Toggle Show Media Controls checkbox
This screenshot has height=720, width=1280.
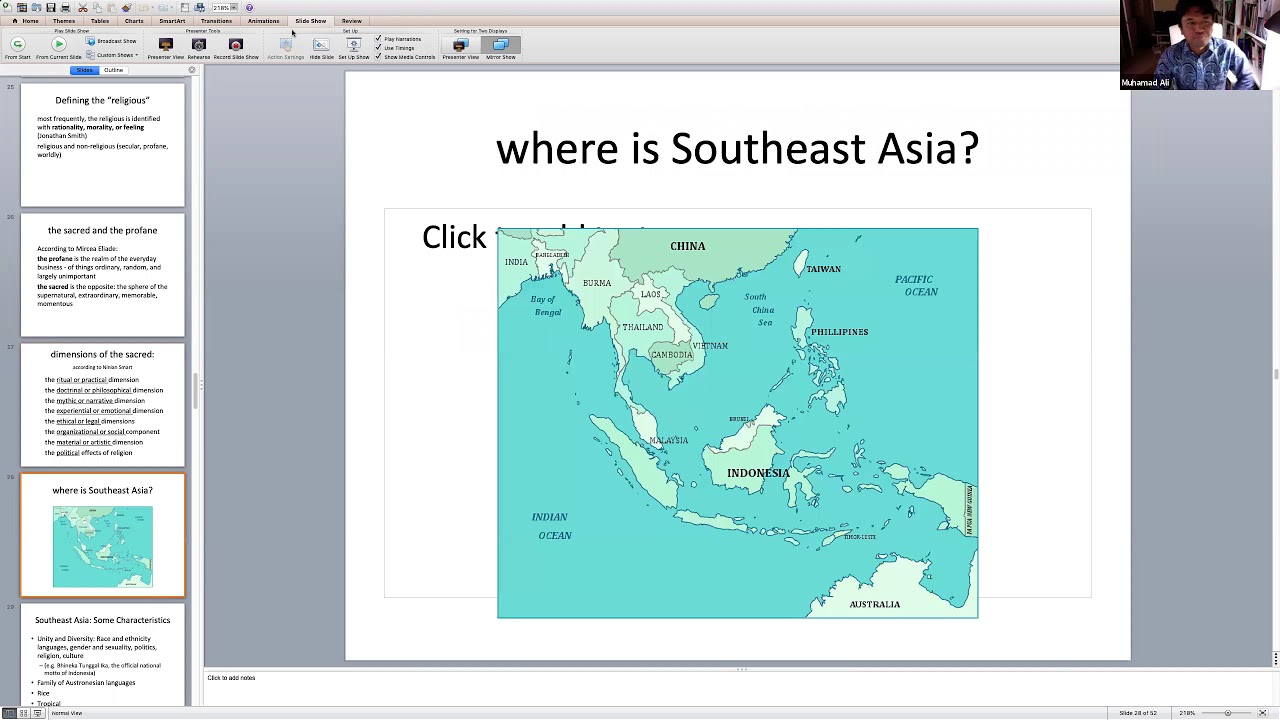click(x=378, y=57)
